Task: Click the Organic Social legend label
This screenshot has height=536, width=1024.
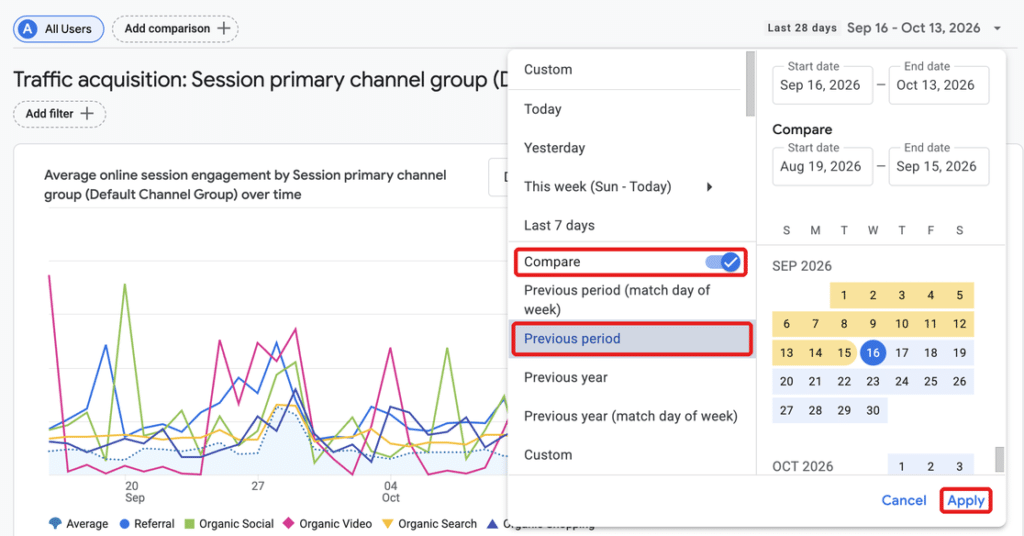Action: (236, 524)
